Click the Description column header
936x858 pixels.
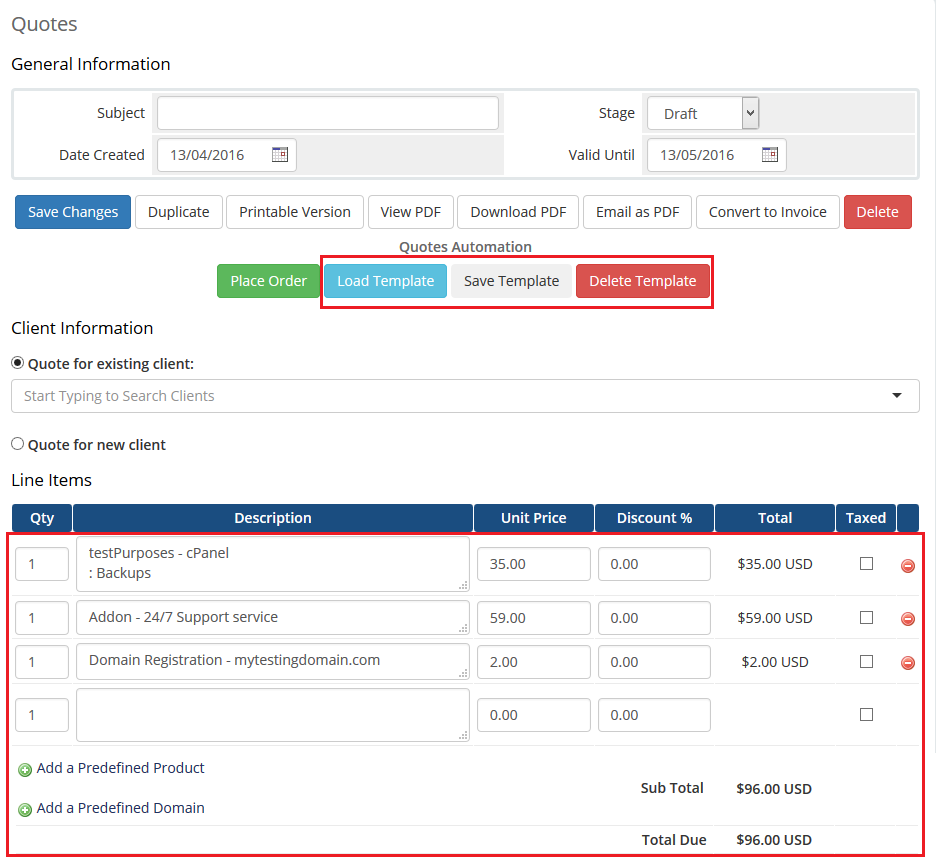pyautogui.click(x=273, y=518)
